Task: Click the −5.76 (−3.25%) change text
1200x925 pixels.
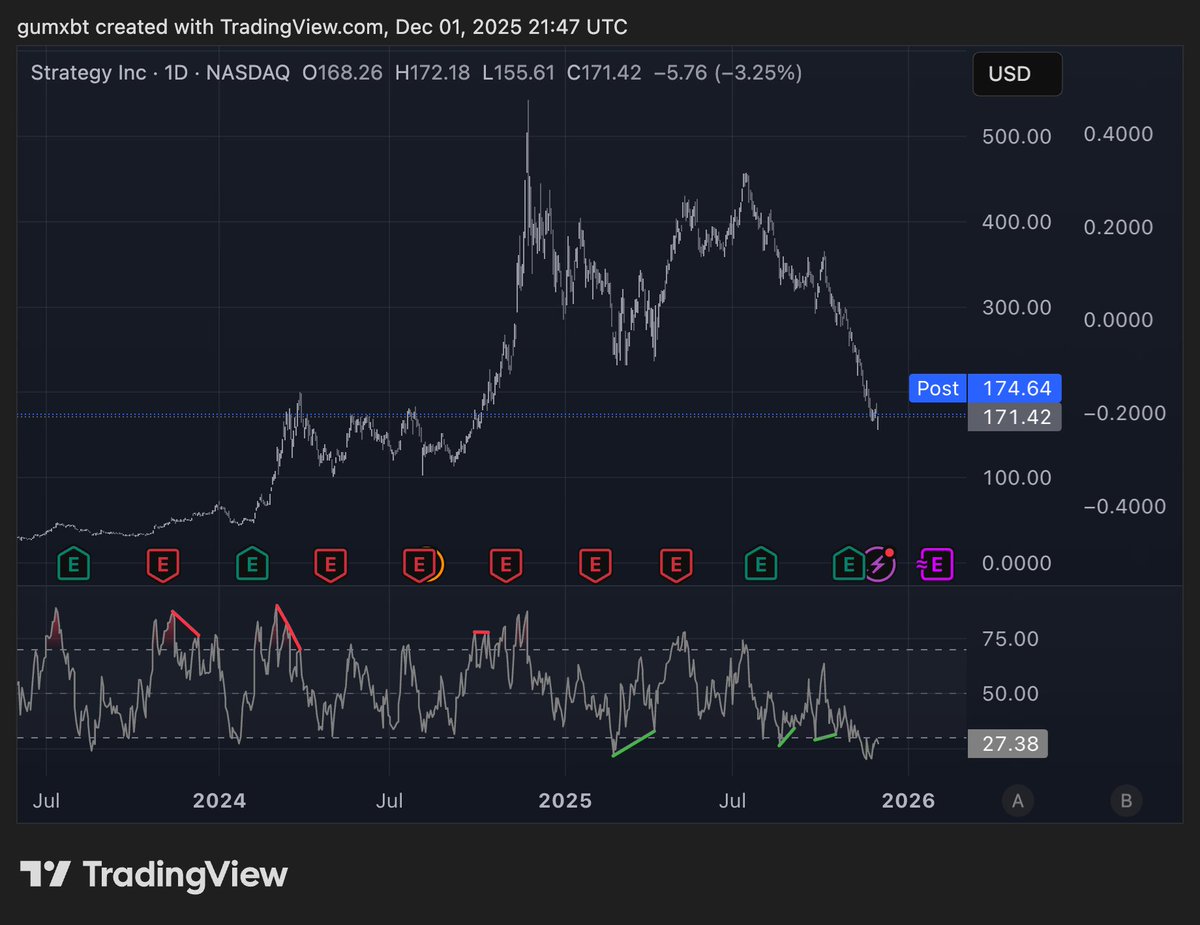Action: point(727,73)
